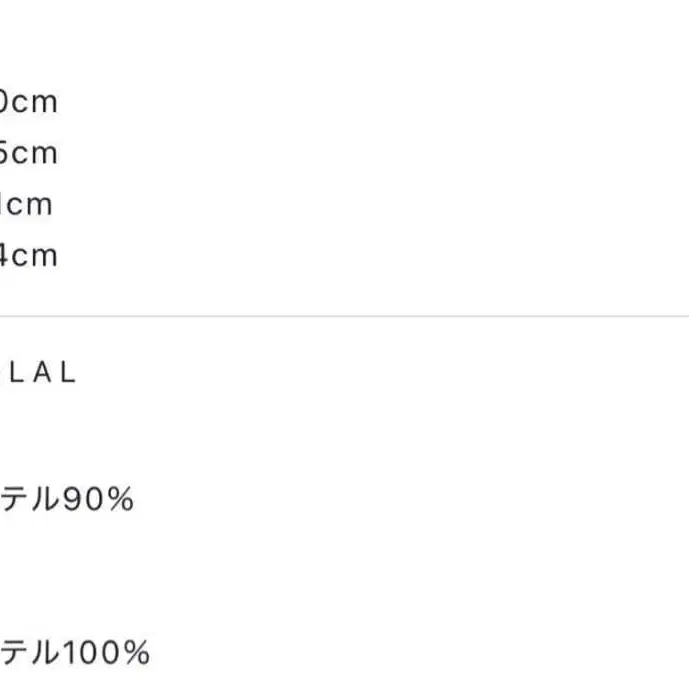
Task: Tap the "cm" unit on the 1cm line
Action: point(32,205)
